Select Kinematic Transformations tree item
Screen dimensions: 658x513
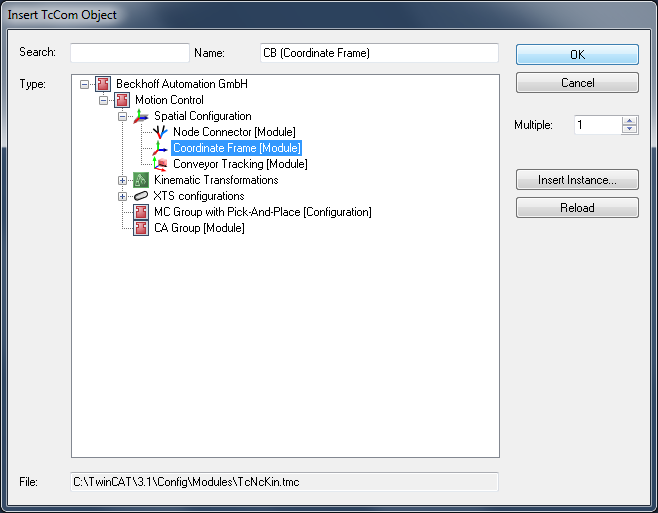216,180
